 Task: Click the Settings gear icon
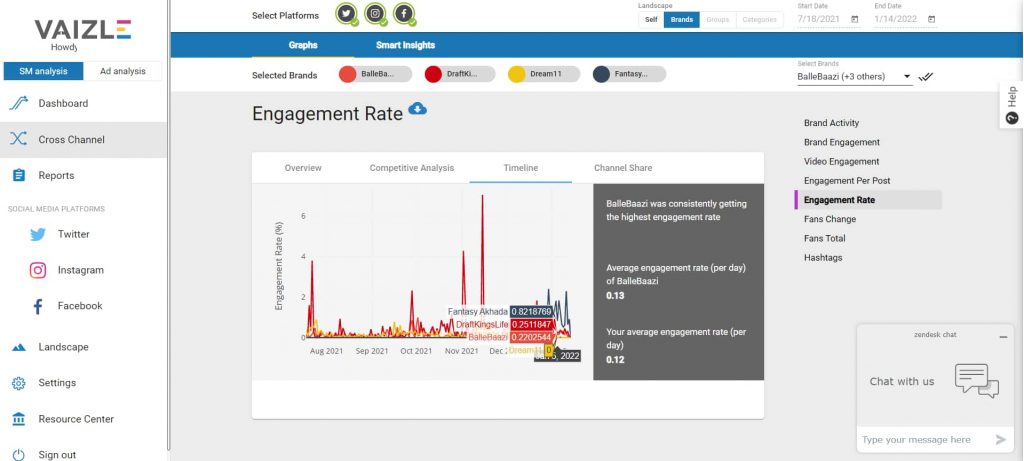18,383
